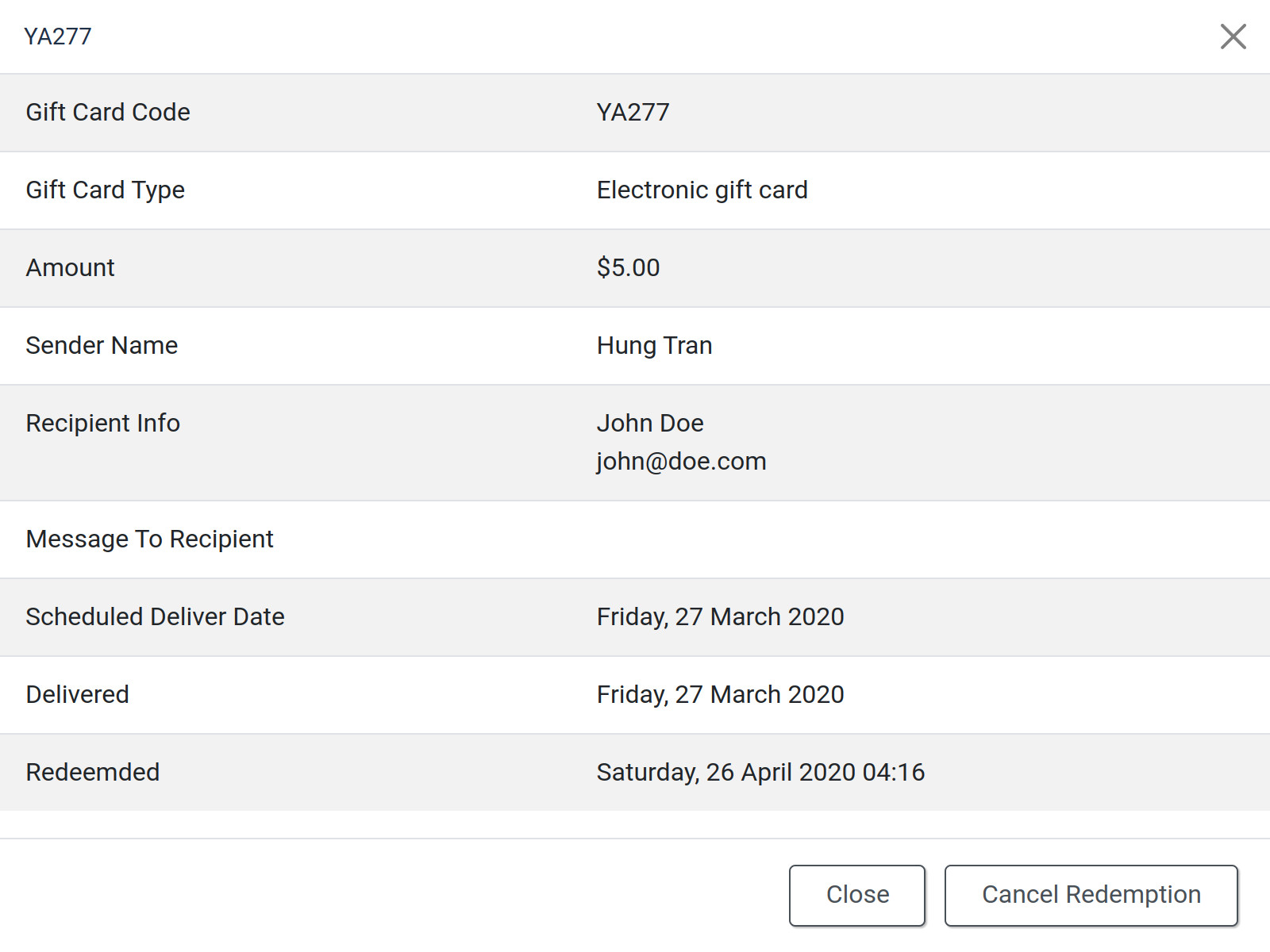
Task: Click the Delivered row label
Action: coord(77,694)
